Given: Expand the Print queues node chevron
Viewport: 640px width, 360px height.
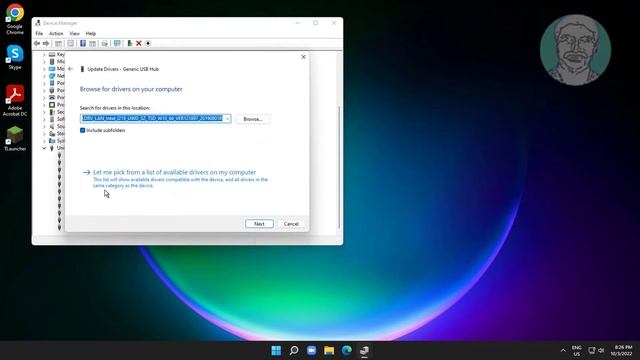Looking at the screenshot, I should [44, 98].
